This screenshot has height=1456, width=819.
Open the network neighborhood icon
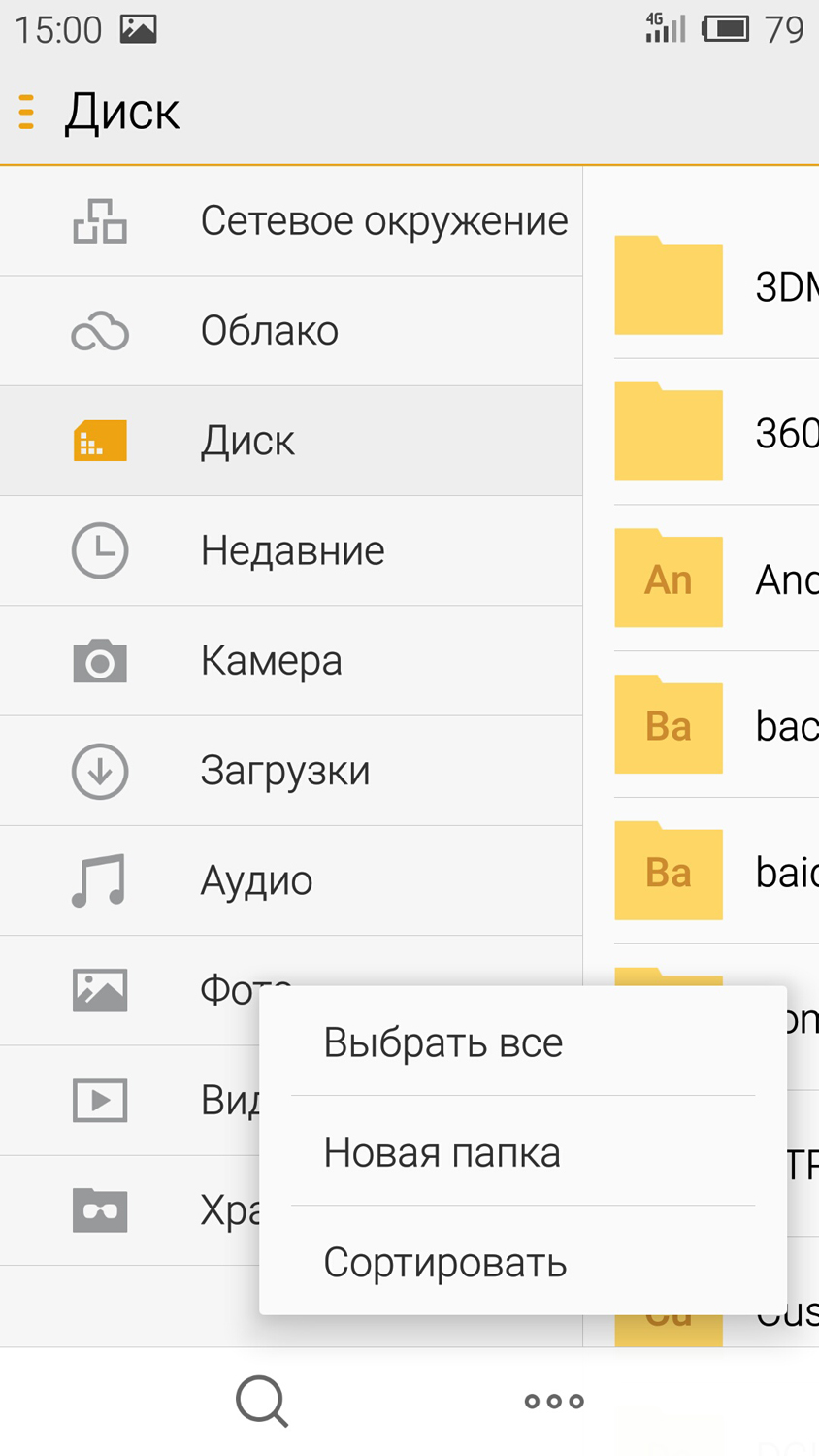tap(100, 221)
